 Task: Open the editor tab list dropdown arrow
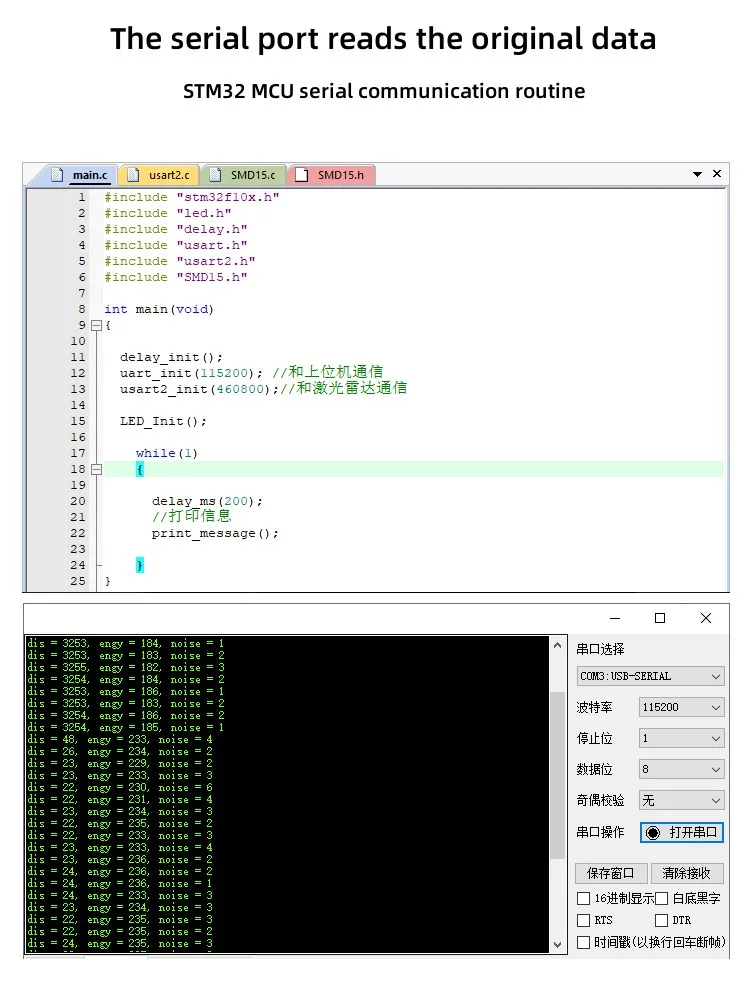coord(697,175)
